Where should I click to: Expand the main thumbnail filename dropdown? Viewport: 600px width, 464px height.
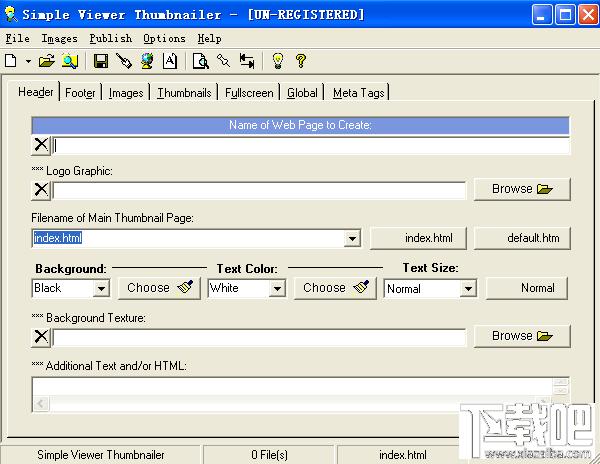(352, 239)
